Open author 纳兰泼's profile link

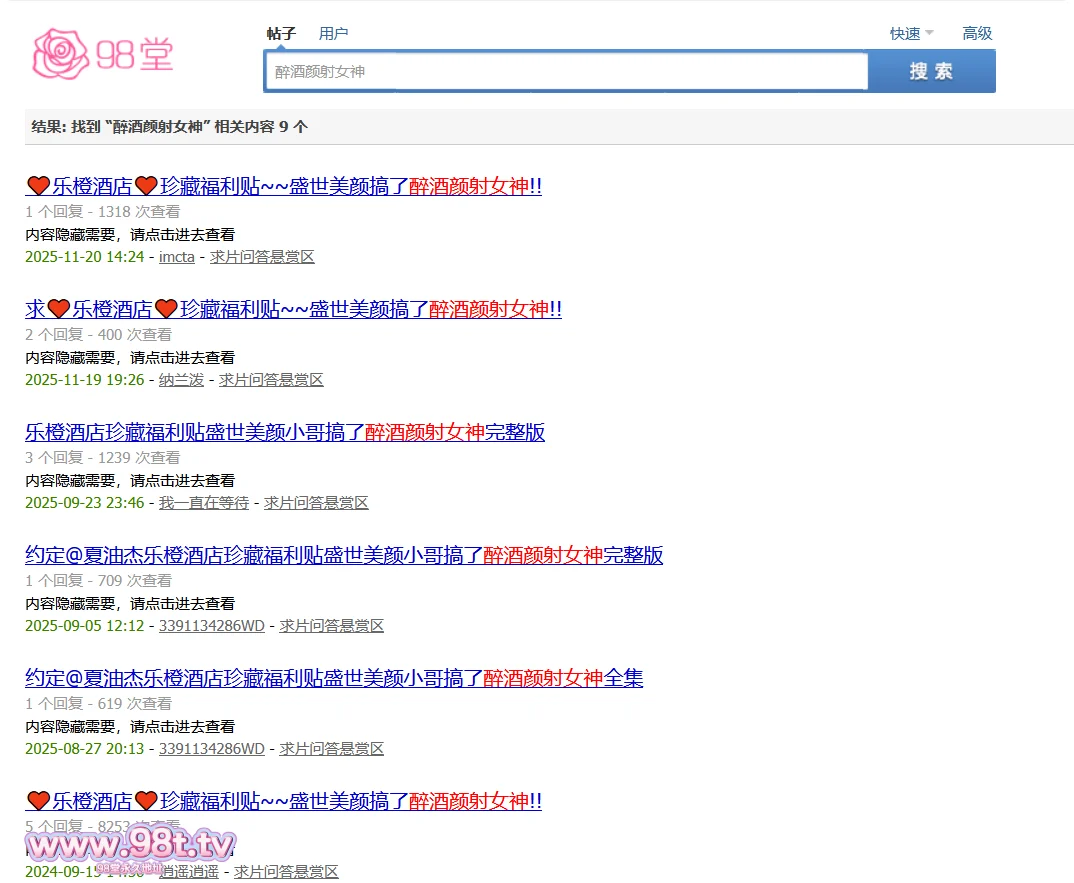pyautogui.click(x=181, y=380)
